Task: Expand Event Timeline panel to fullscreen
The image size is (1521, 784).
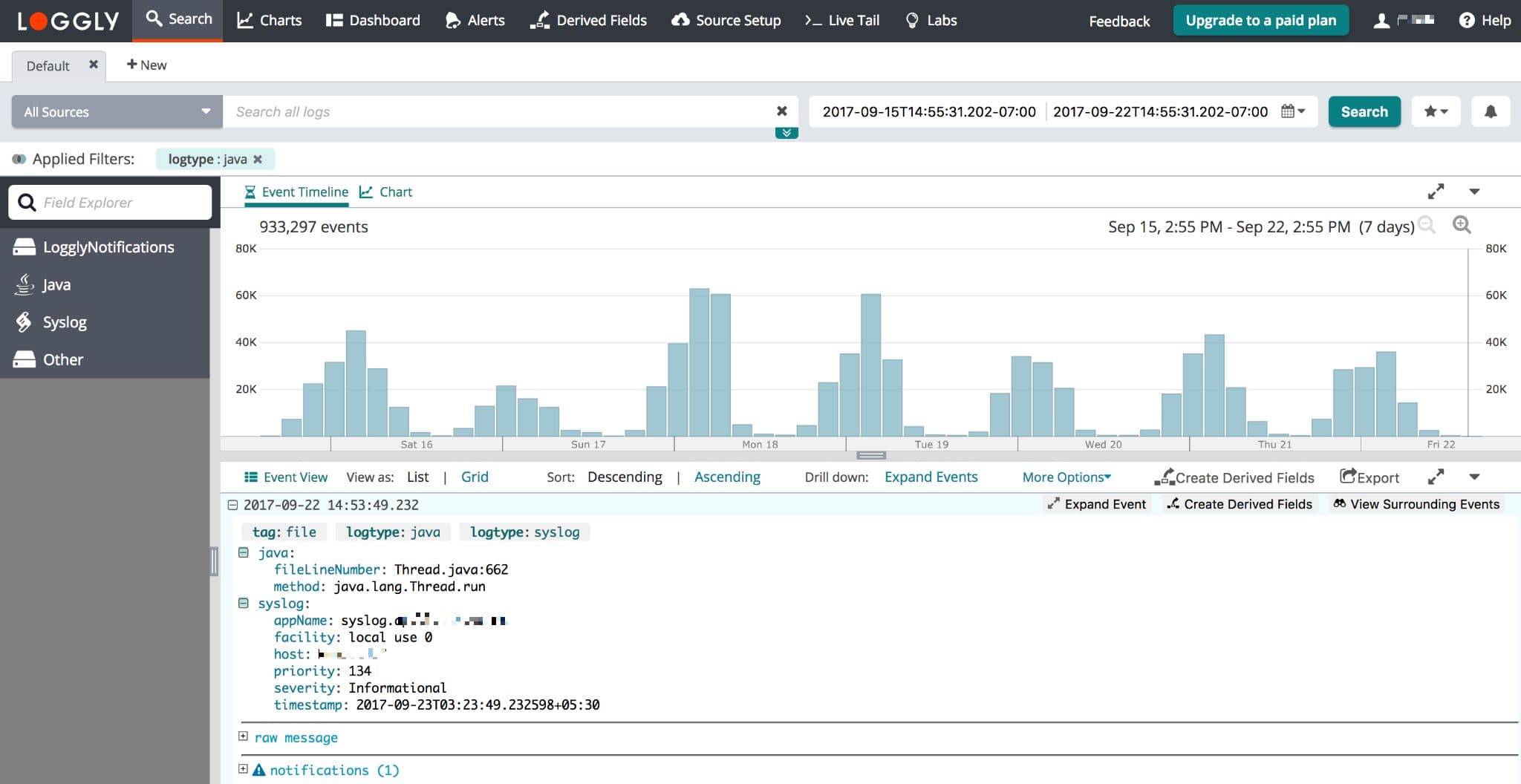Action: pyautogui.click(x=1436, y=192)
